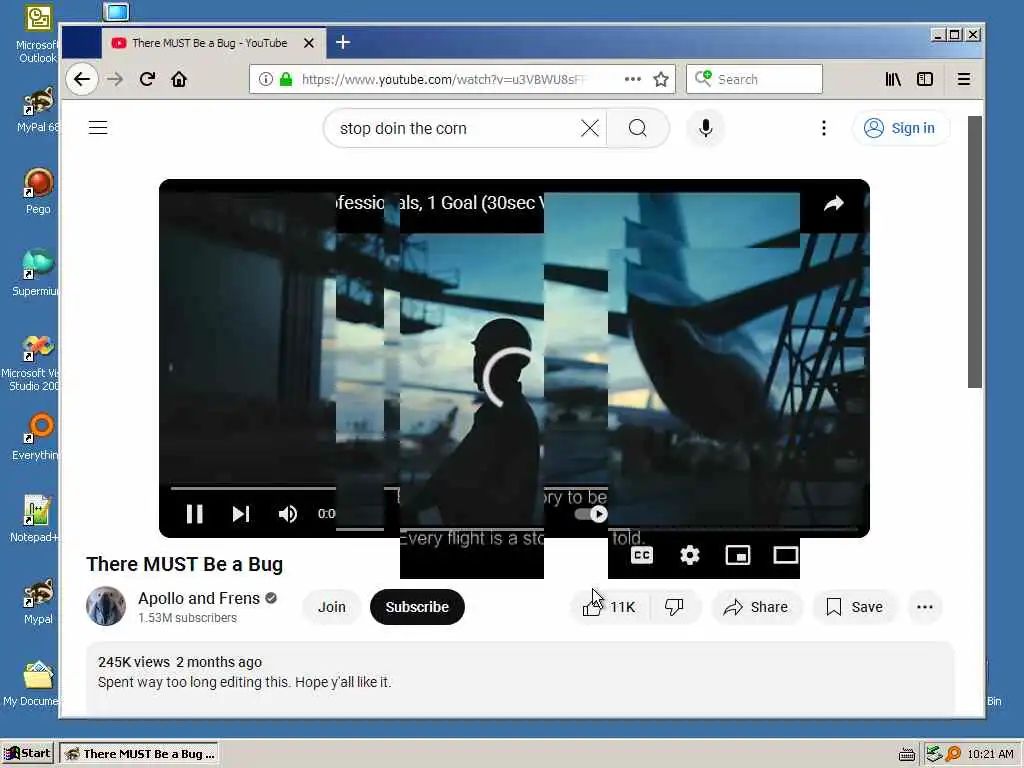Viewport: 1024px width, 768px height.
Task: Open the Pego desktop shortcut
Action: click(38, 191)
